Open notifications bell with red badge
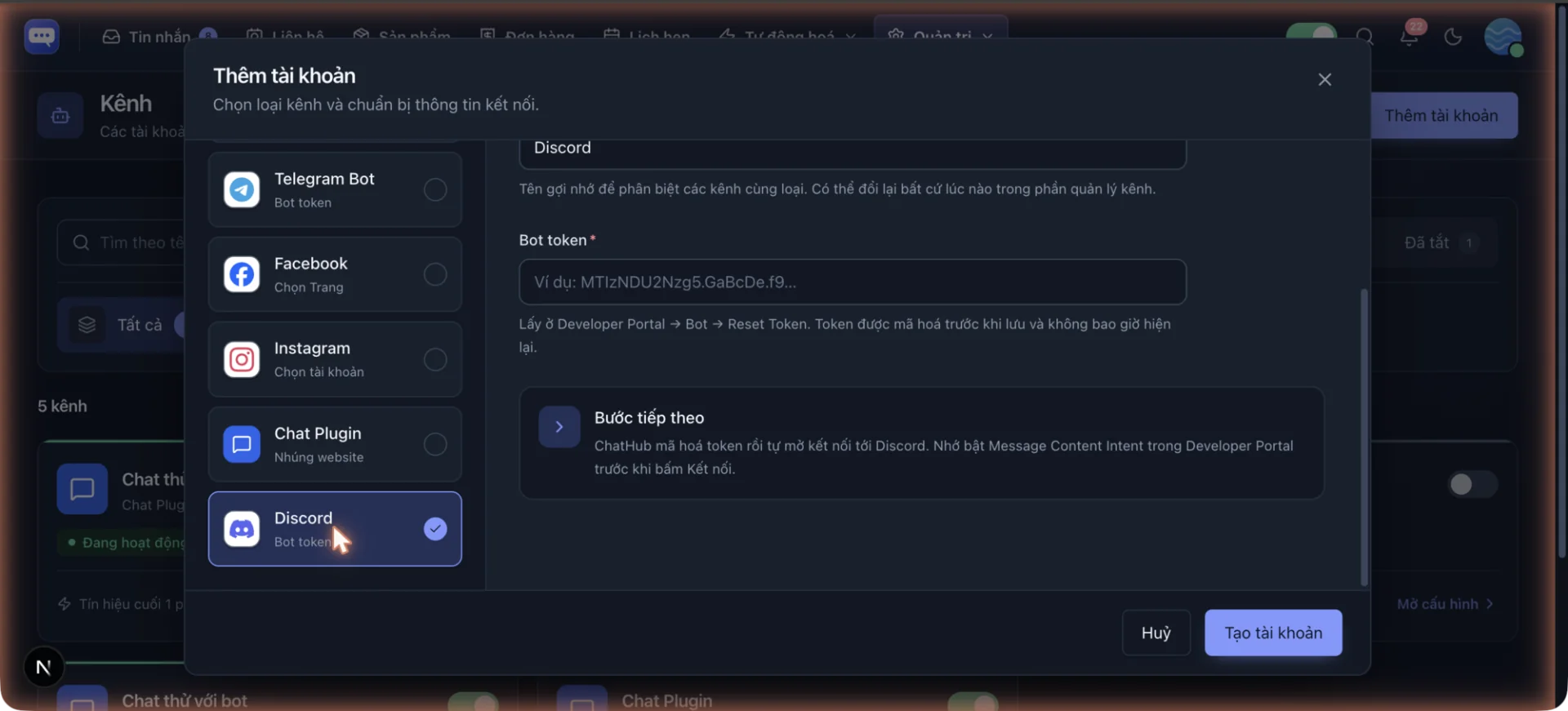Viewport: 1568px width, 711px height. (1410, 35)
